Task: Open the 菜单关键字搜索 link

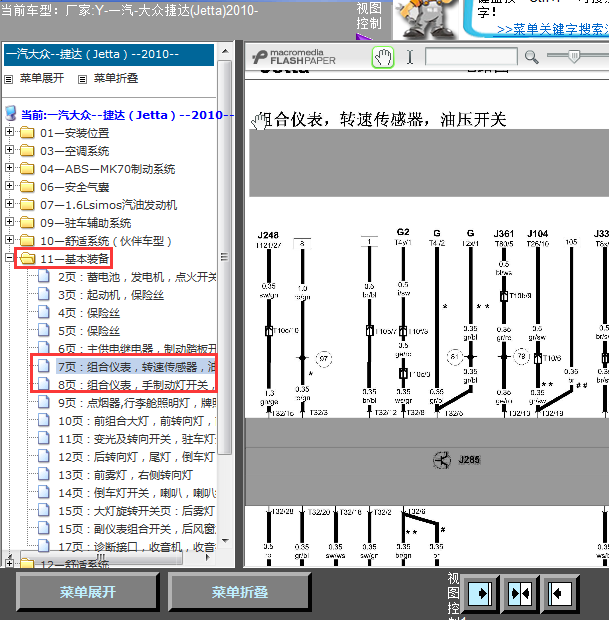Action: (x=552, y=30)
